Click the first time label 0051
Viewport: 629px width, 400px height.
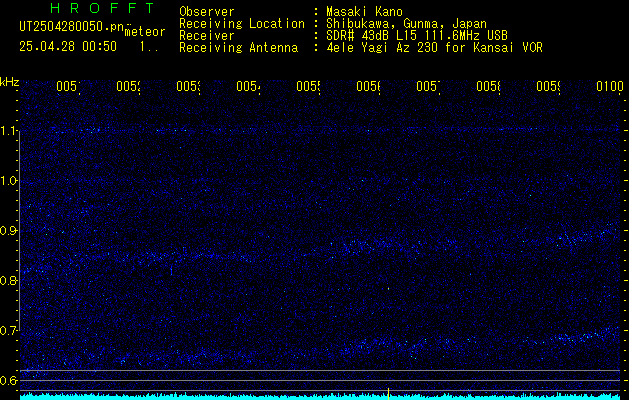click(x=68, y=86)
